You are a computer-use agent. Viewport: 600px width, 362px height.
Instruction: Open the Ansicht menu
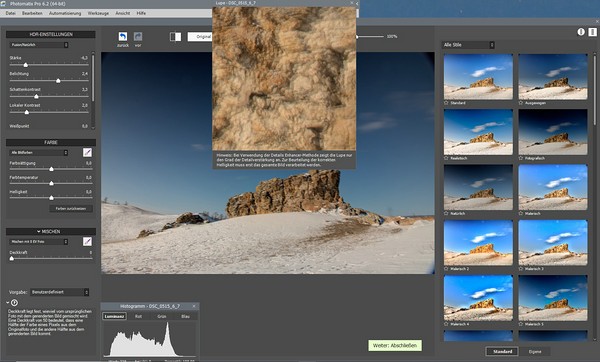[x=123, y=13]
